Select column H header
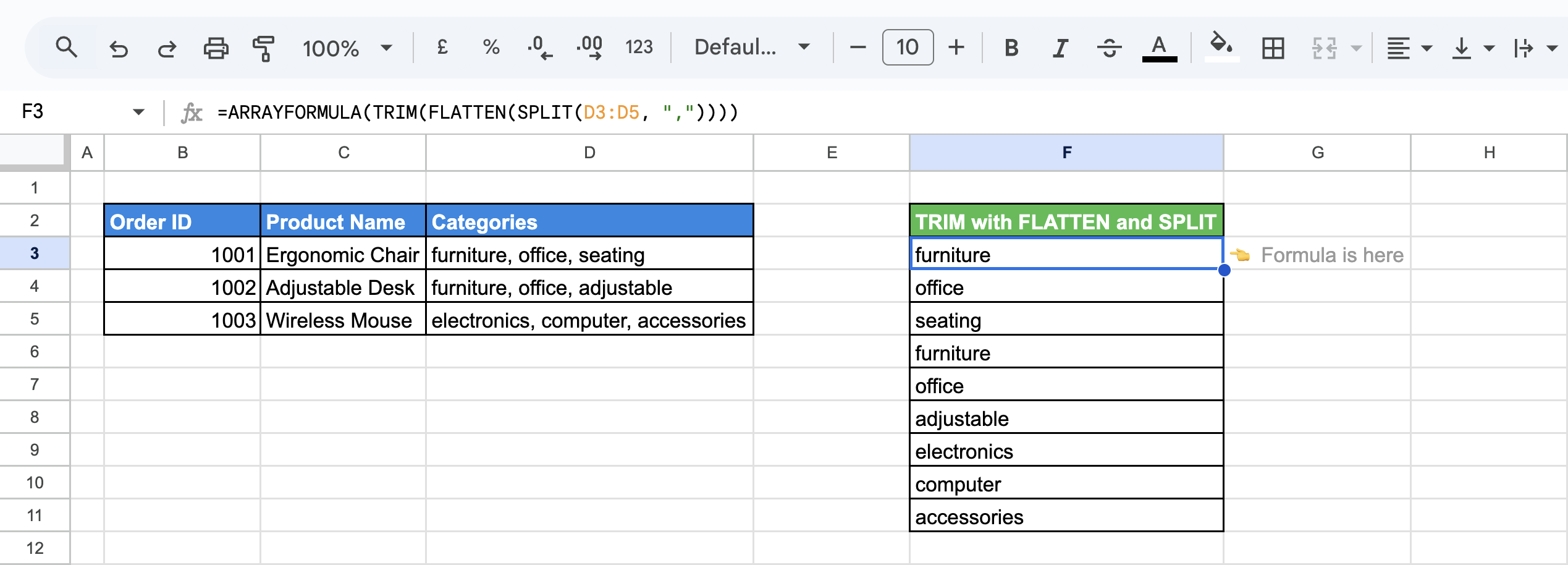1568x565 pixels. pyautogui.click(x=1490, y=153)
